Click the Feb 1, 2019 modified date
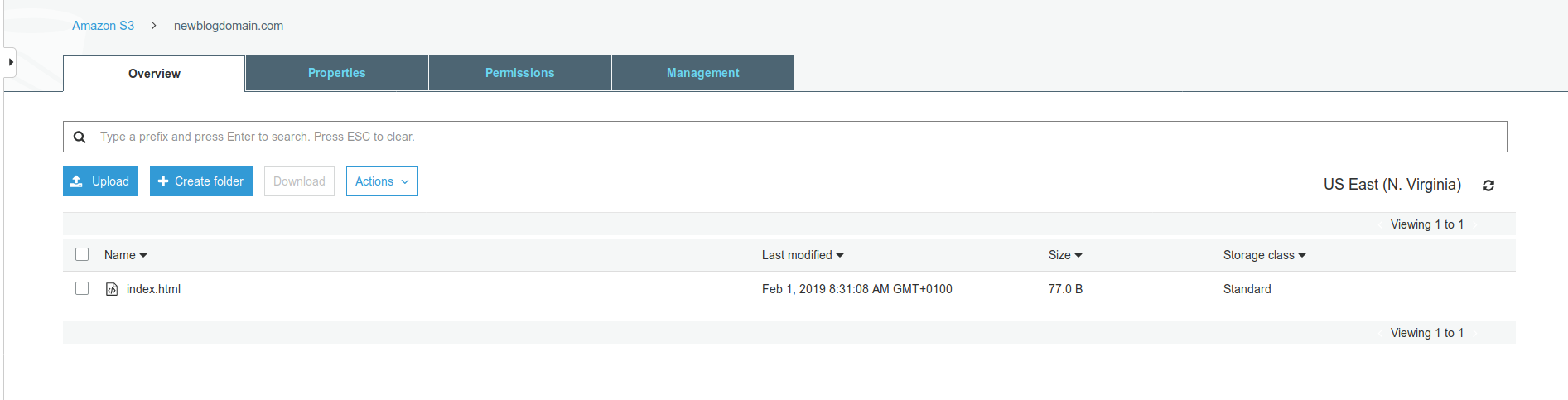Screen dimensions: 1568x400 click(857, 289)
